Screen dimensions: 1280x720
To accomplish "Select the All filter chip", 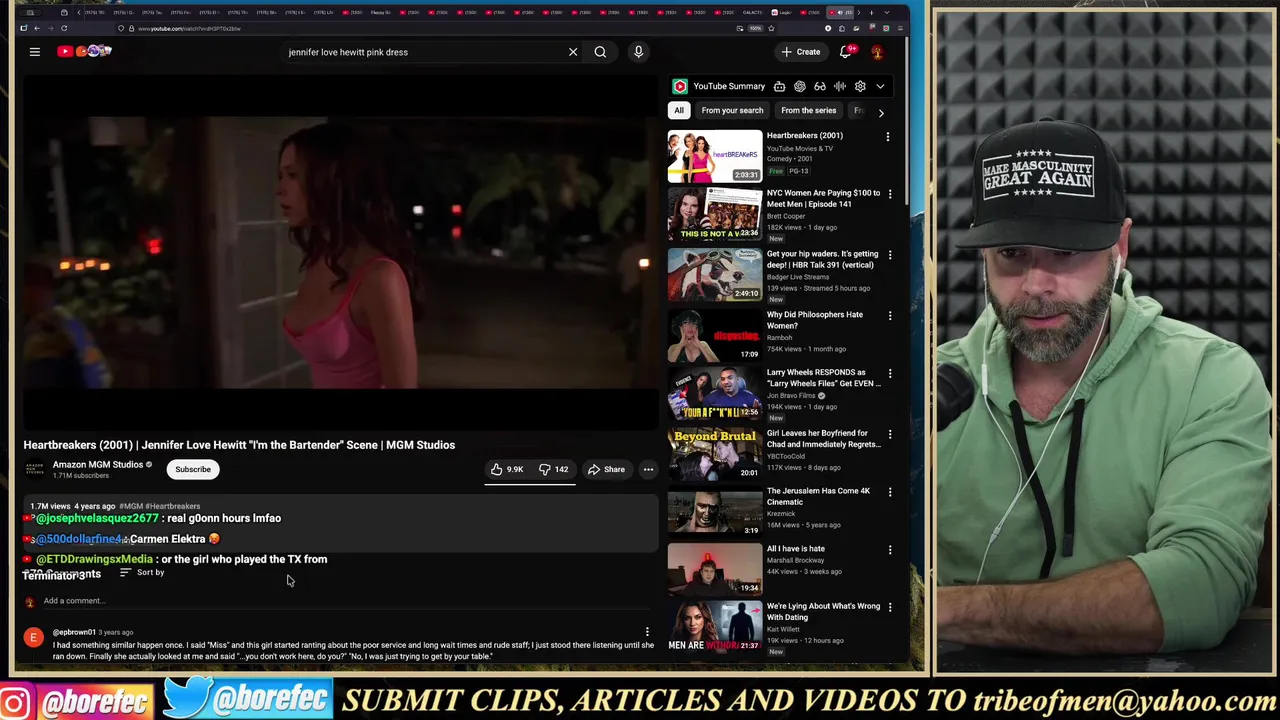I will point(679,111).
